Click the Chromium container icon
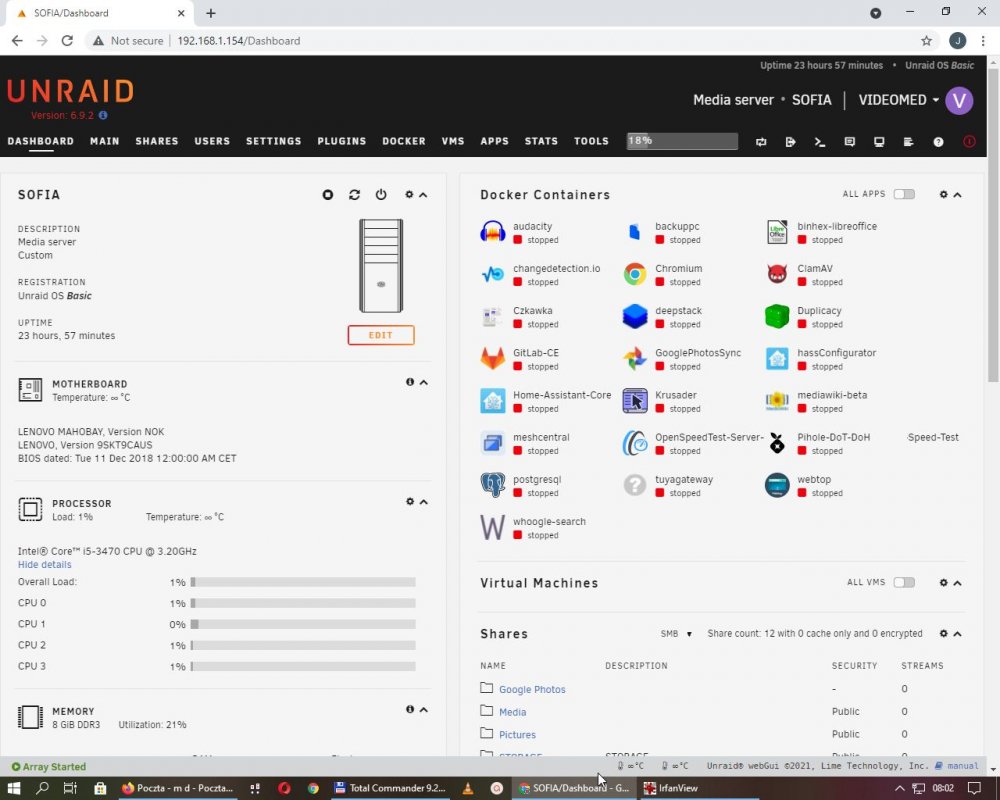 (x=635, y=274)
